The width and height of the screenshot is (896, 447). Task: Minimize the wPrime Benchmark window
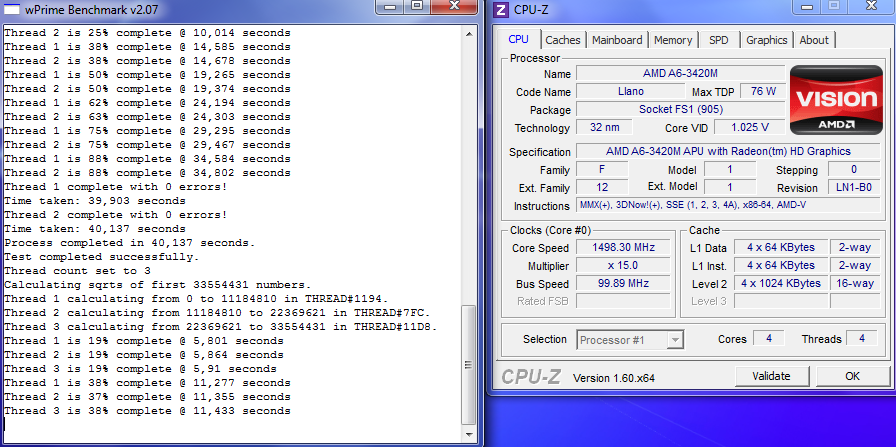point(389,6)
